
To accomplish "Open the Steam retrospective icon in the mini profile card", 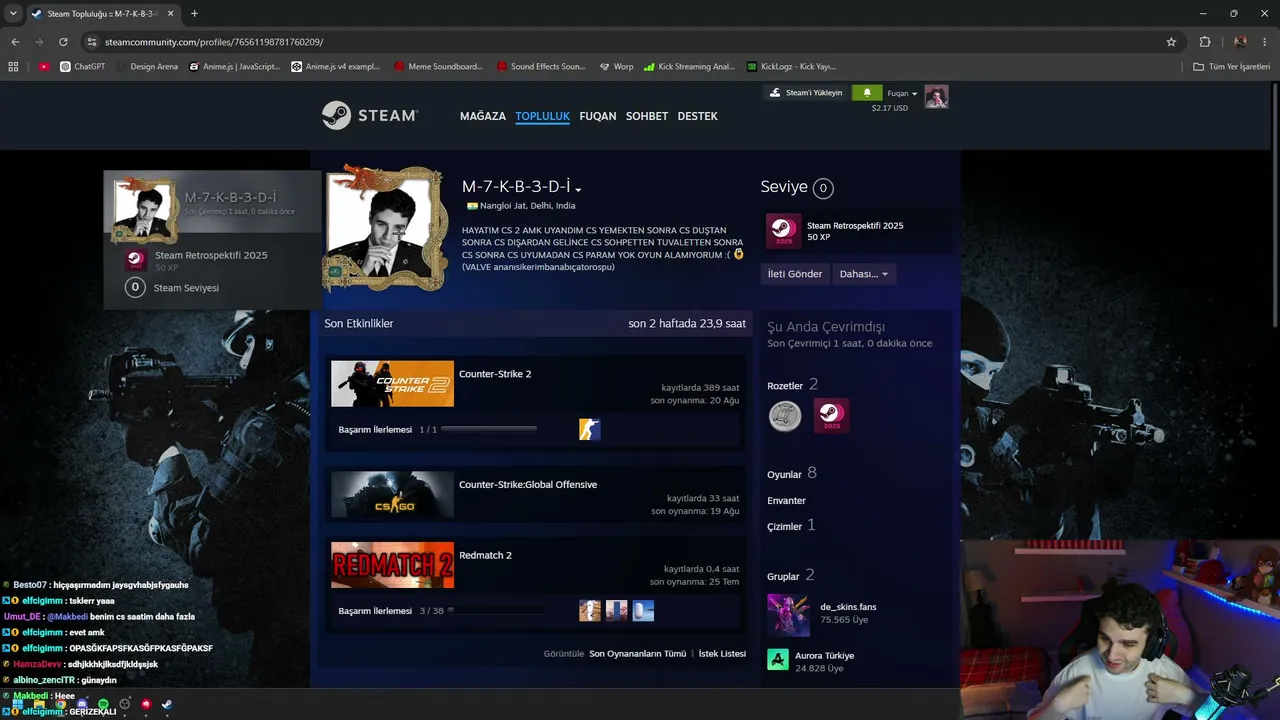I will click(136, 260).
